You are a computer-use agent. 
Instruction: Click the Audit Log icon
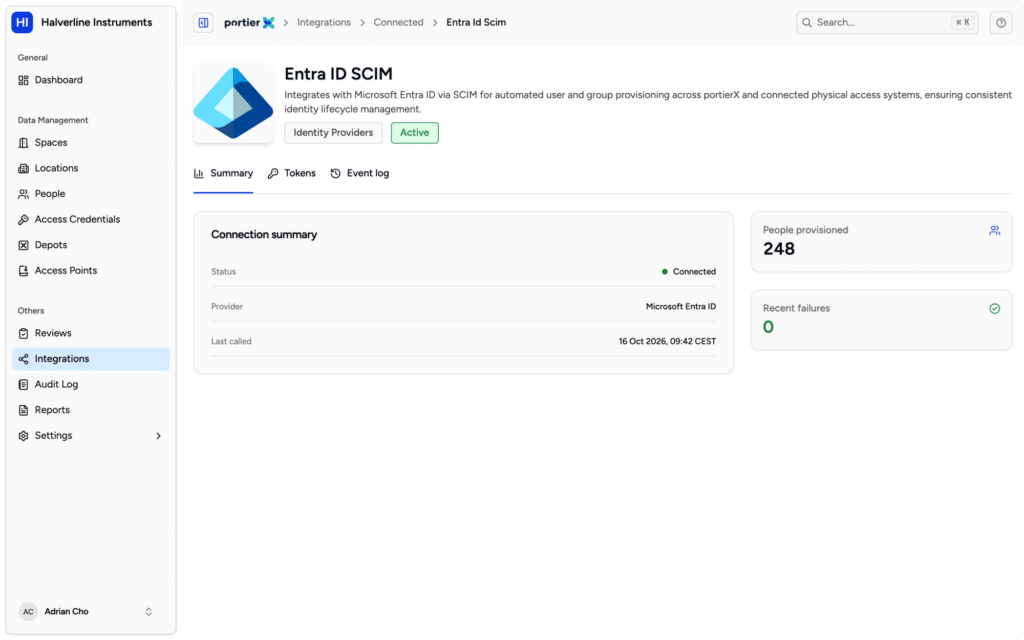point(24,384)
